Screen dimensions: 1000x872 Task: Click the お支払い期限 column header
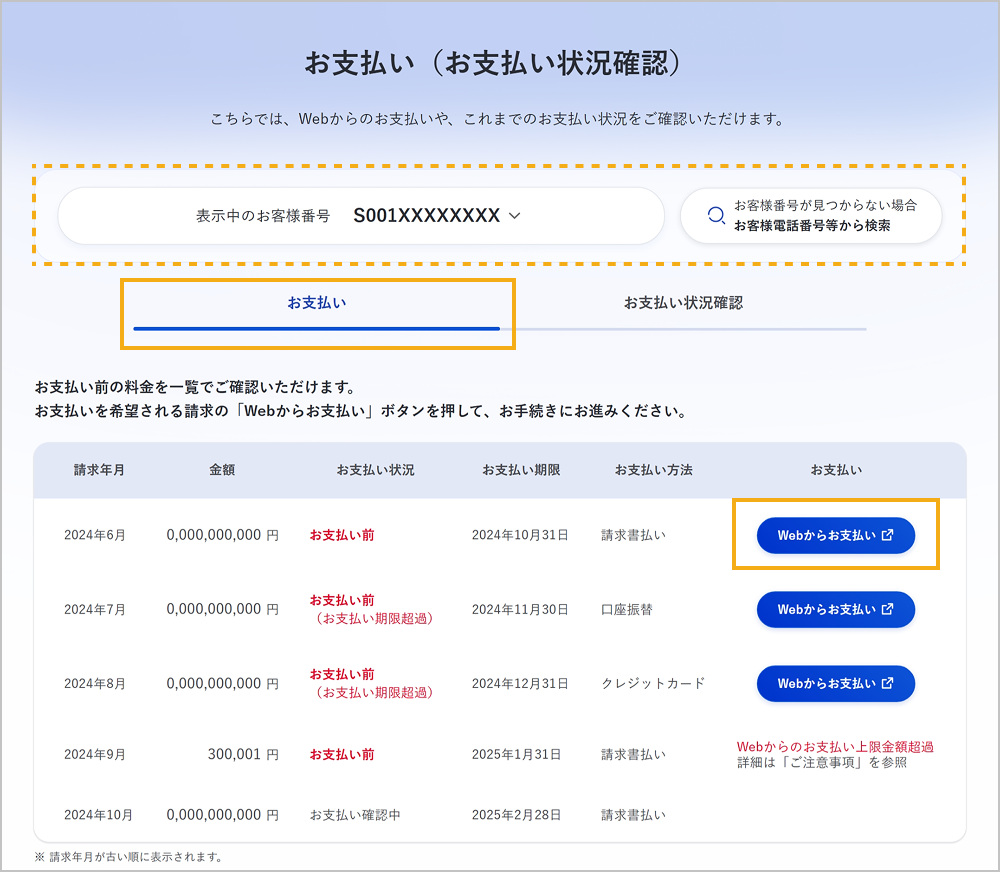pyautogui.click(x=521, y=470)
